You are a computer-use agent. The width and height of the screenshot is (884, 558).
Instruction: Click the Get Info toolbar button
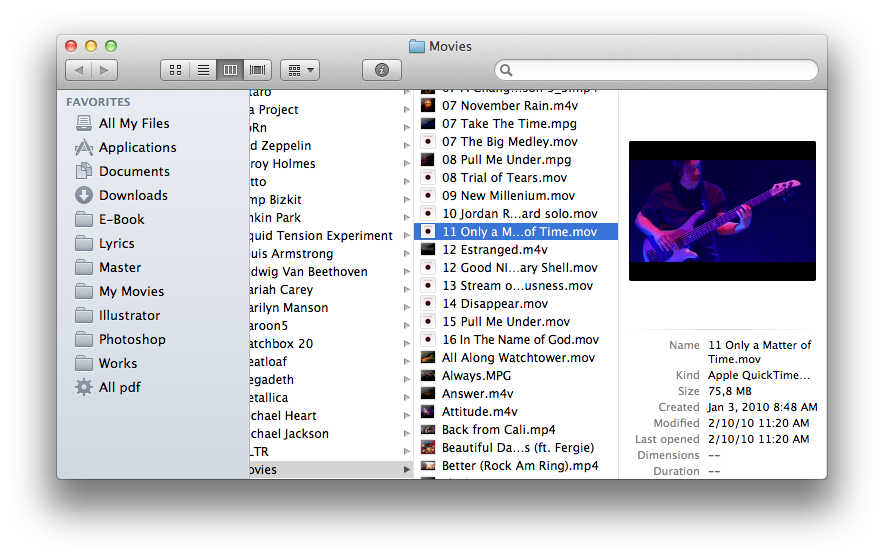click(x=382, y=70)
